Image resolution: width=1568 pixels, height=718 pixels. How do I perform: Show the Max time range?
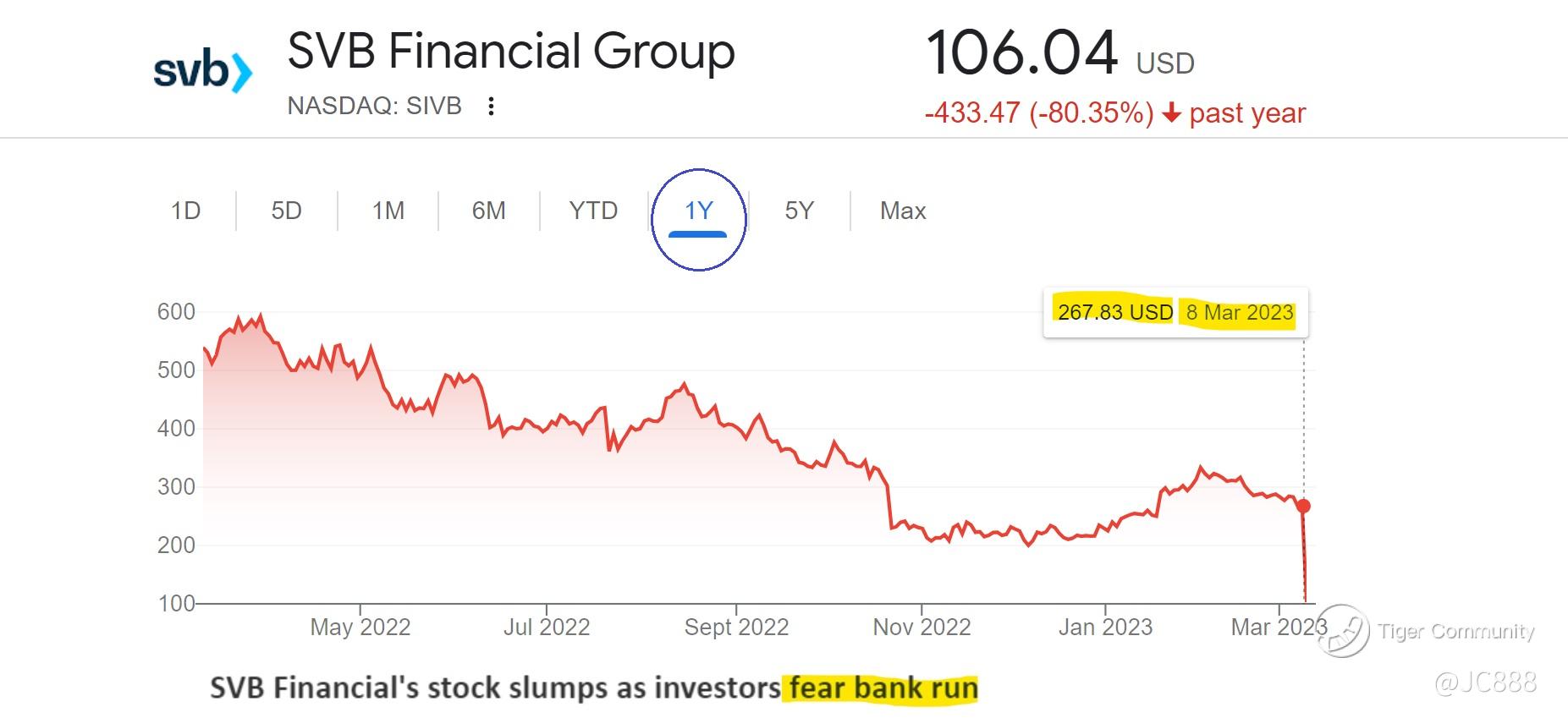tap(903, 211)
